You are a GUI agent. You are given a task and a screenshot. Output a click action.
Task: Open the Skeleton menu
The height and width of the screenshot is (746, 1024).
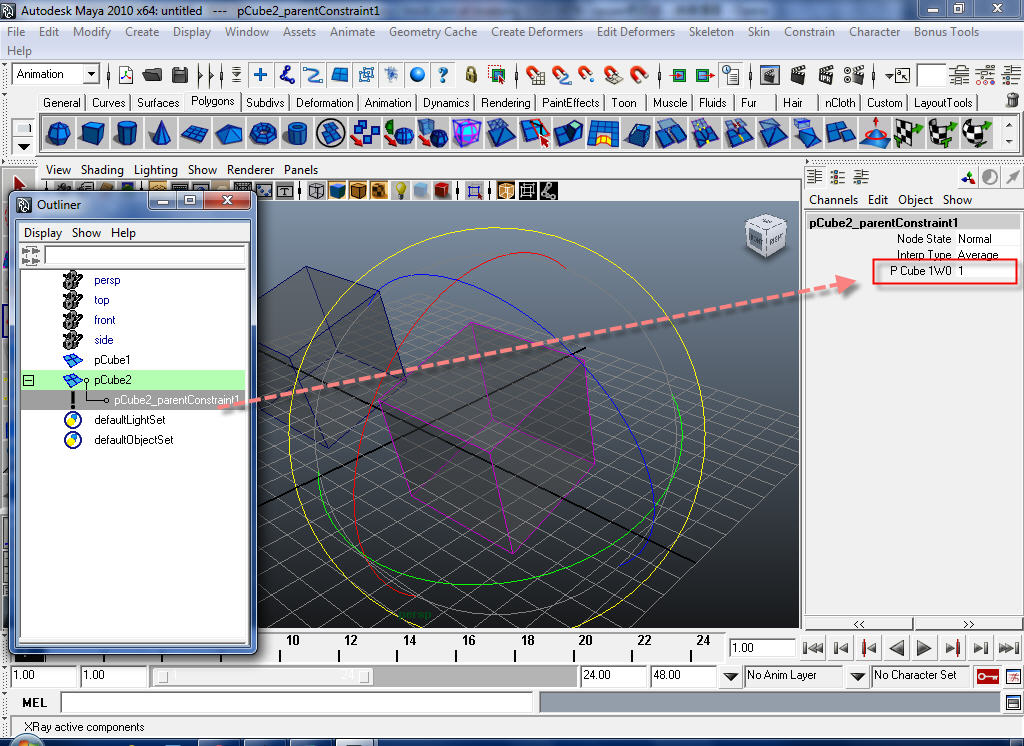click(x=711, y=32)
